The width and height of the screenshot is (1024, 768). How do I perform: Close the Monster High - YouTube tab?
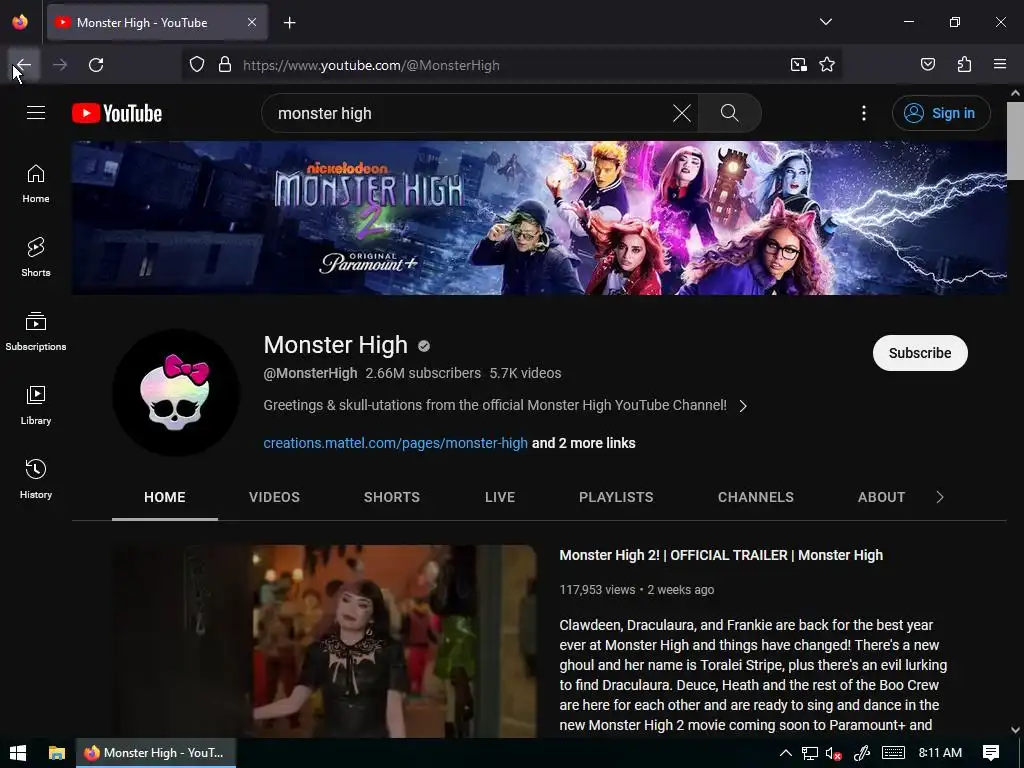click(x=252, y=22)
